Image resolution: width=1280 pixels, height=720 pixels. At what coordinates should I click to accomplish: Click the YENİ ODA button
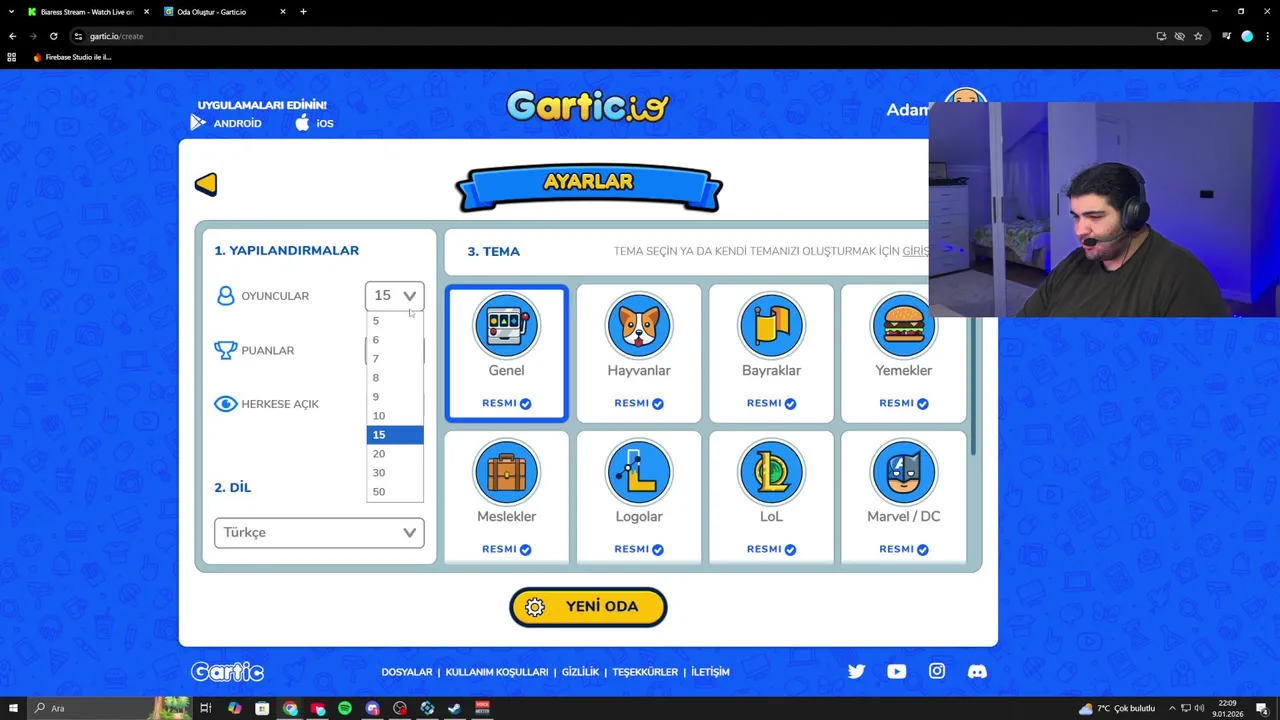pyautogui.click(x=588, y=607)
